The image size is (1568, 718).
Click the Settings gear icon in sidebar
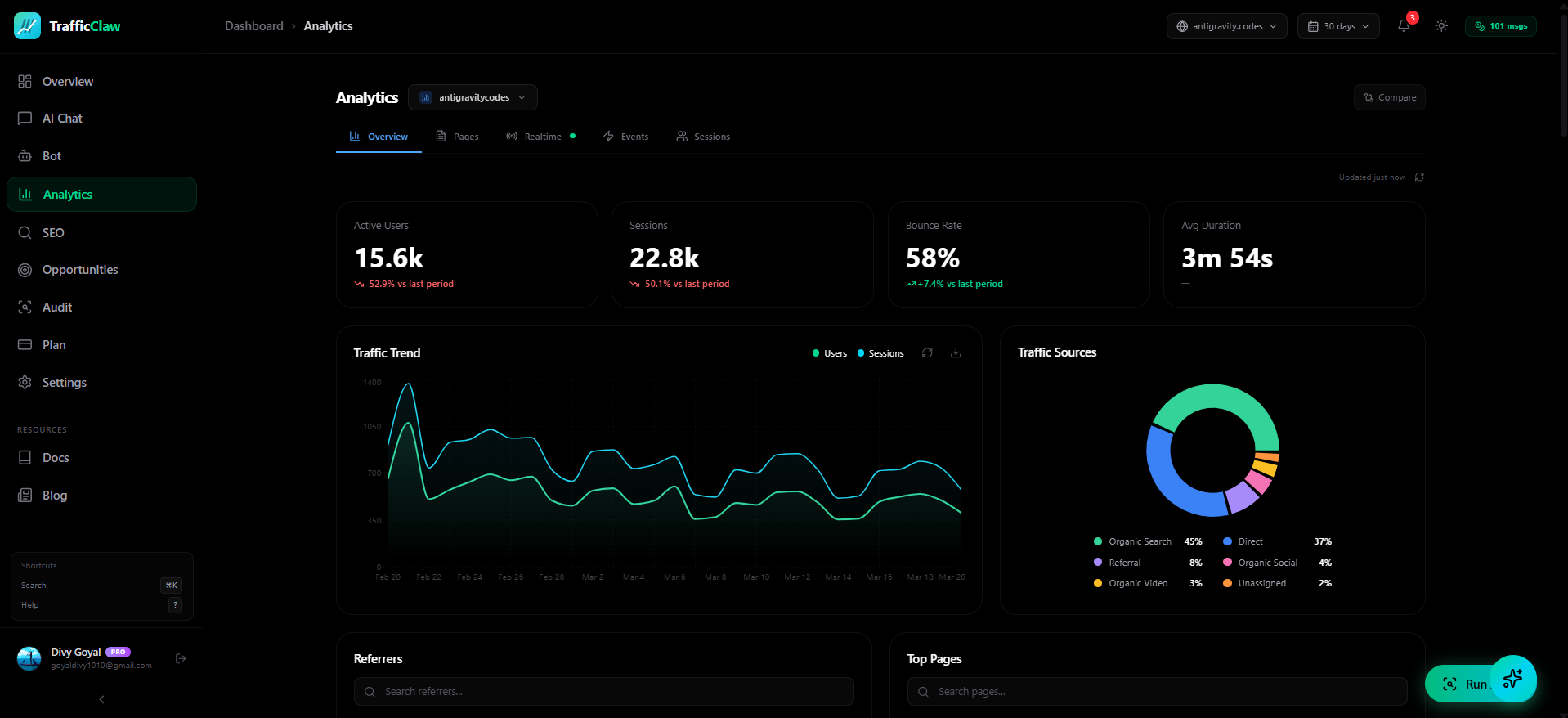tap(25, 383)
